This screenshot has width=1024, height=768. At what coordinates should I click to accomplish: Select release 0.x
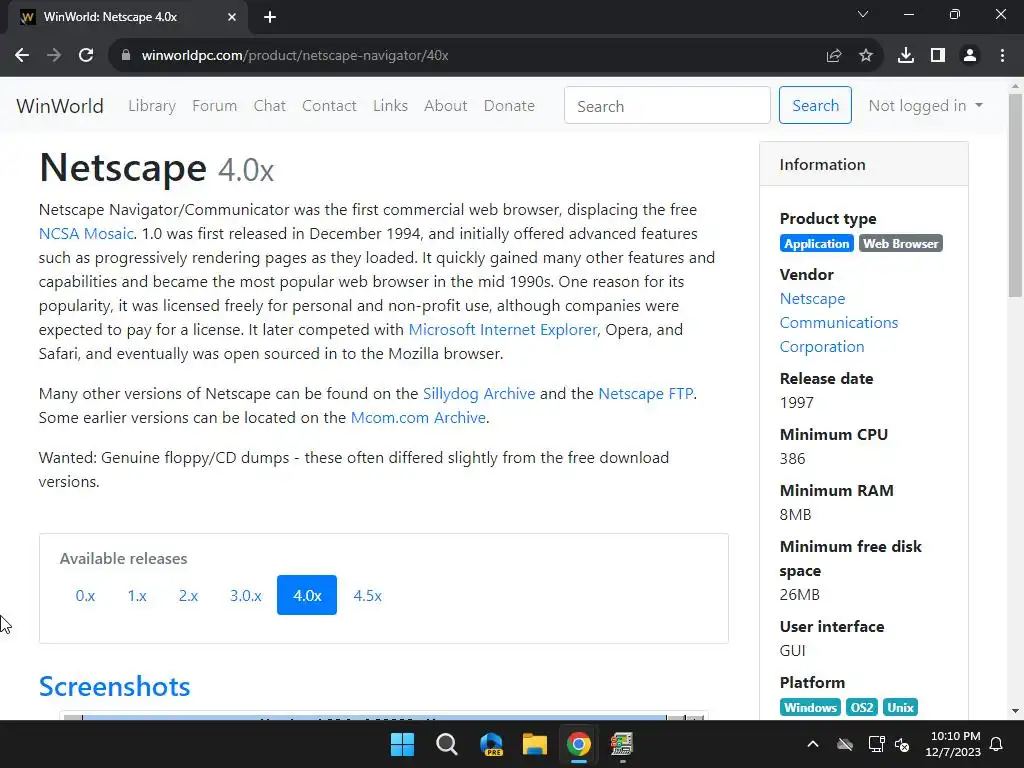85,596
